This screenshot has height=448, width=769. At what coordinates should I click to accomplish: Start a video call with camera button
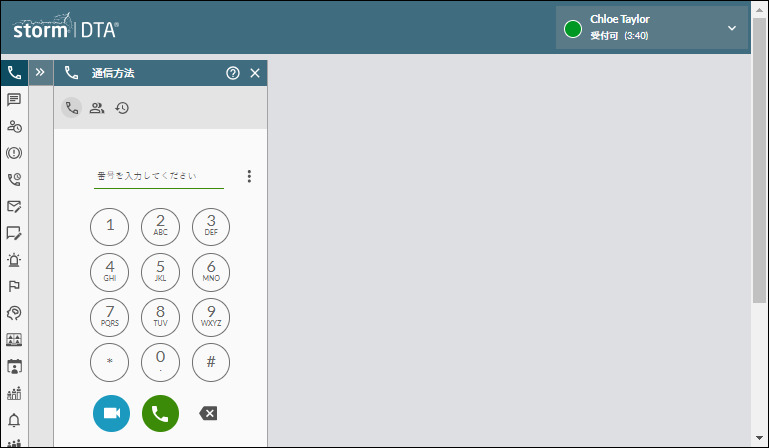pos(111,413)
